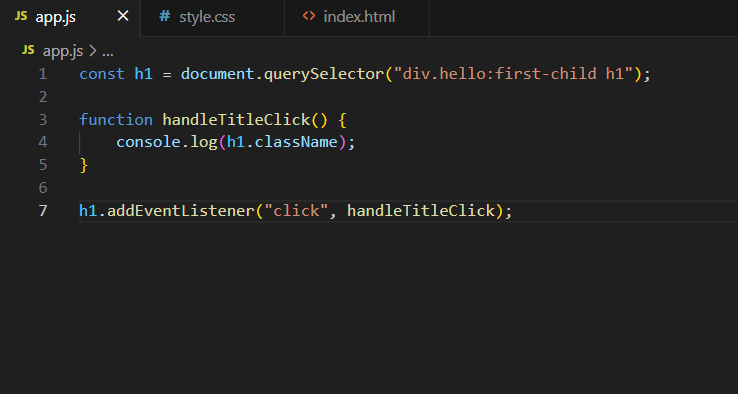Switch to the app.js tab
Viewport: 738px width, 394px height.
tap(70, 17)
